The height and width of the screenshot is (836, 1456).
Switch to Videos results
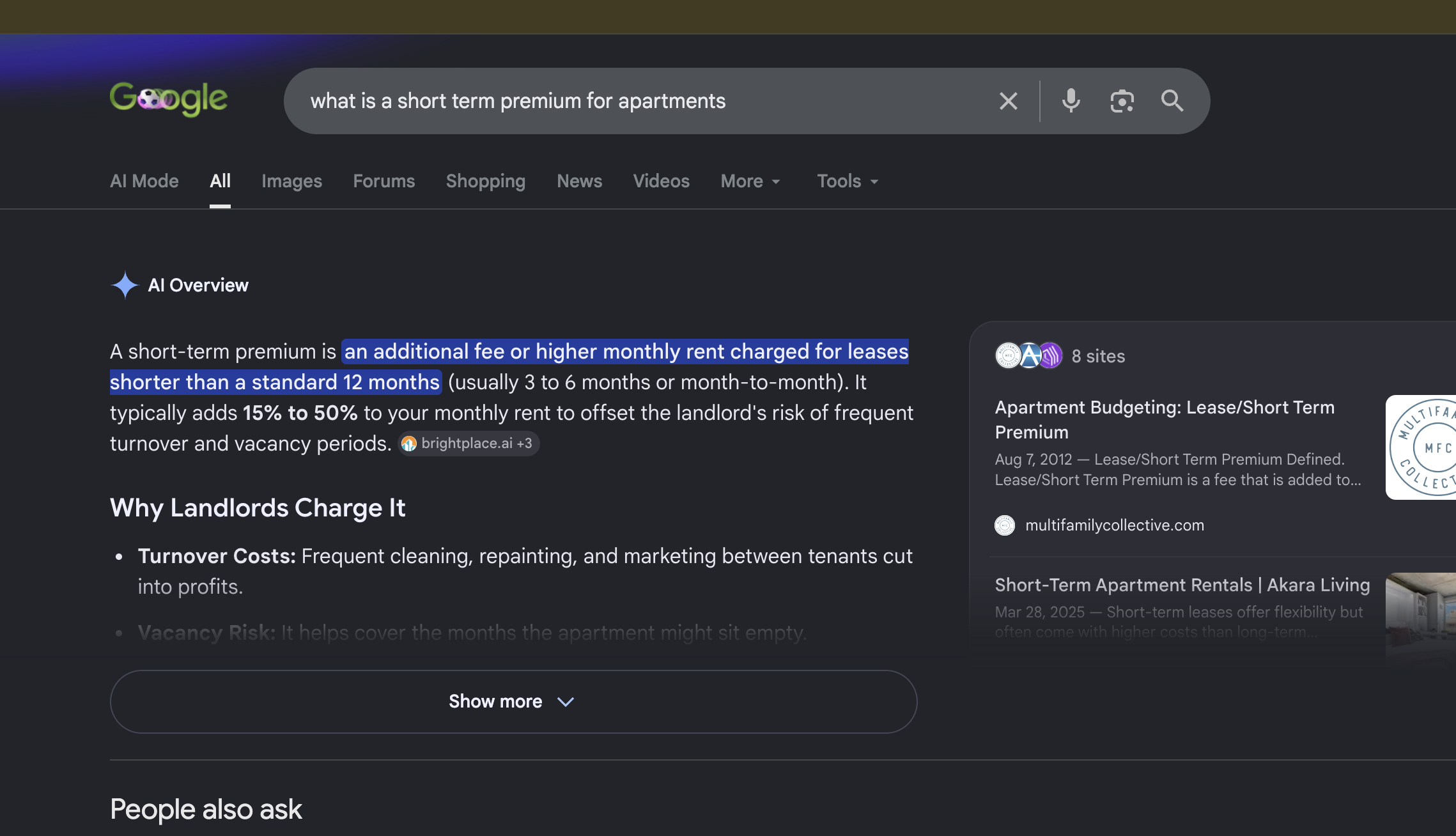point(661,181)
